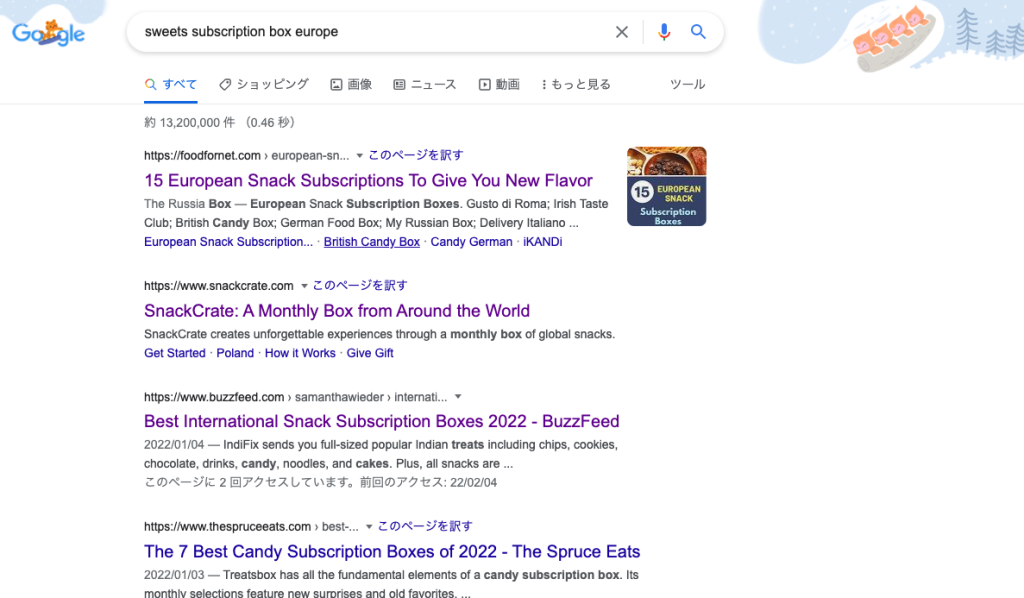Start voice search with microphone icon
This screenshot has width=1024, height=598.
click(664, 31)
